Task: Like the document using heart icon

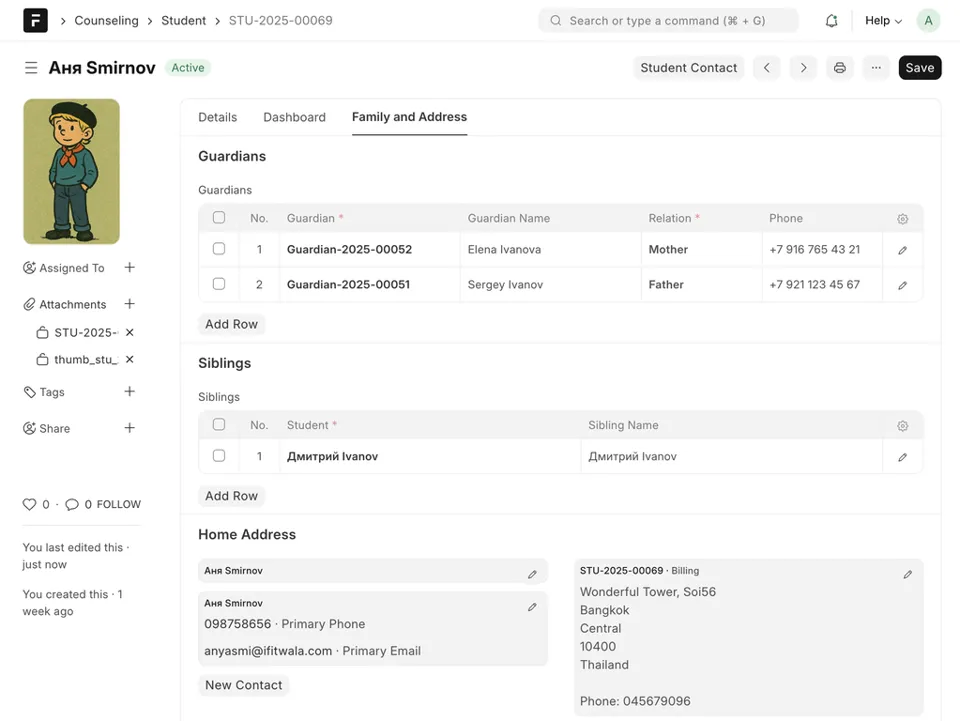Action: 29,505
